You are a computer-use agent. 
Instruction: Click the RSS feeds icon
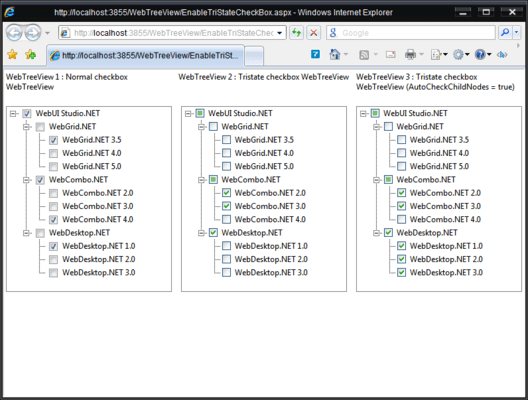pos(364,55)
